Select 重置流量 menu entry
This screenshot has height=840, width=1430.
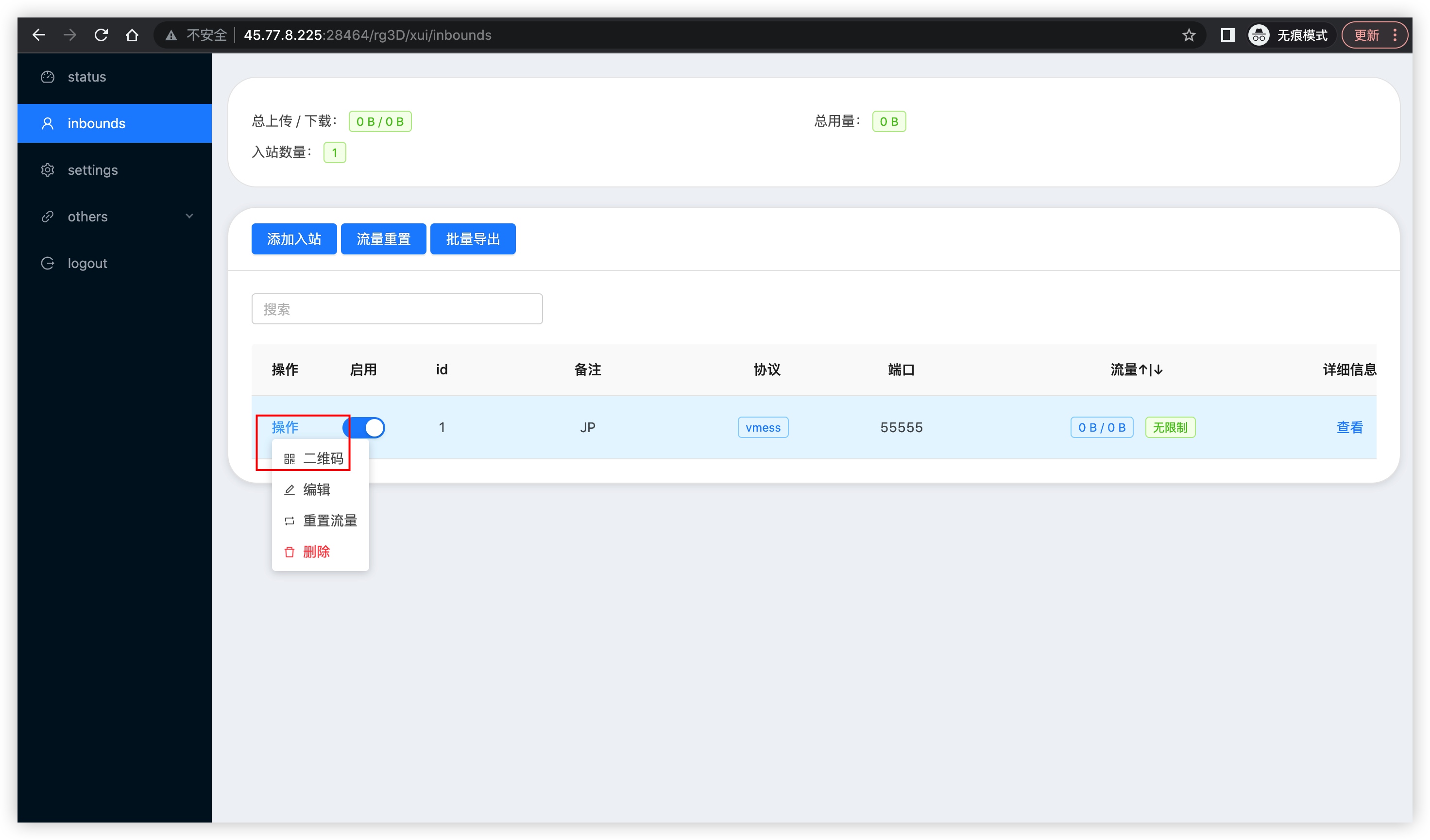pyautogui.click(x=329, y=521)
